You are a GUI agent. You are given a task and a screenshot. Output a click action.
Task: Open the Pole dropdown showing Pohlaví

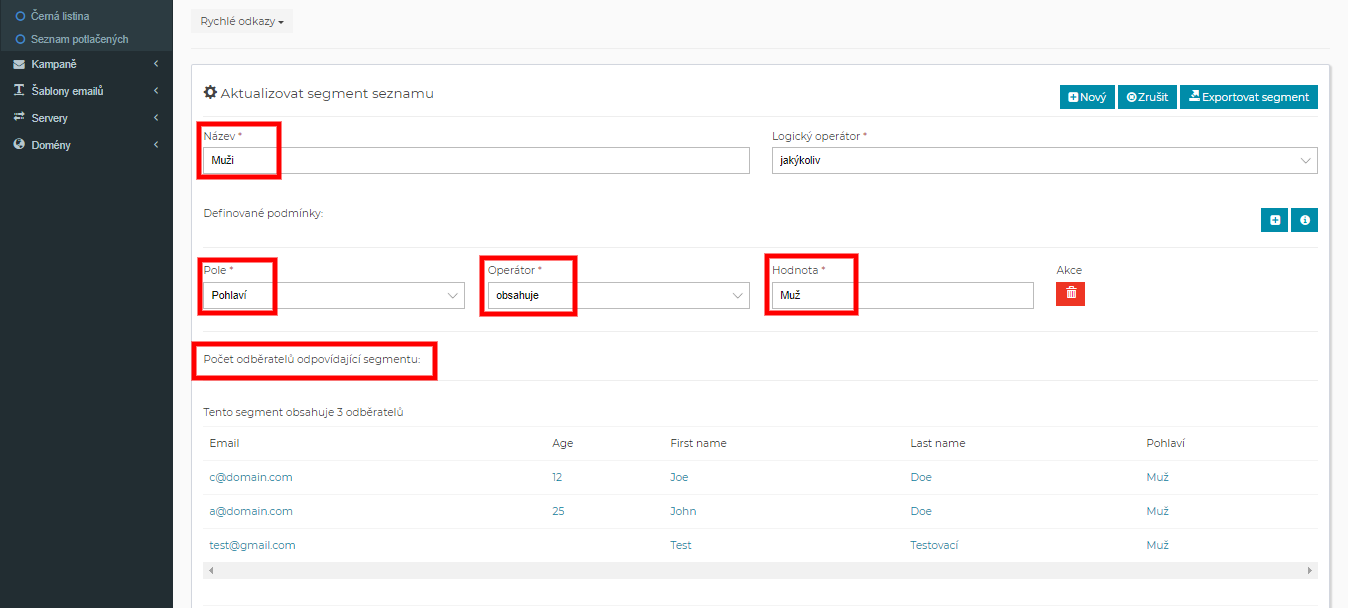point(334,295)
